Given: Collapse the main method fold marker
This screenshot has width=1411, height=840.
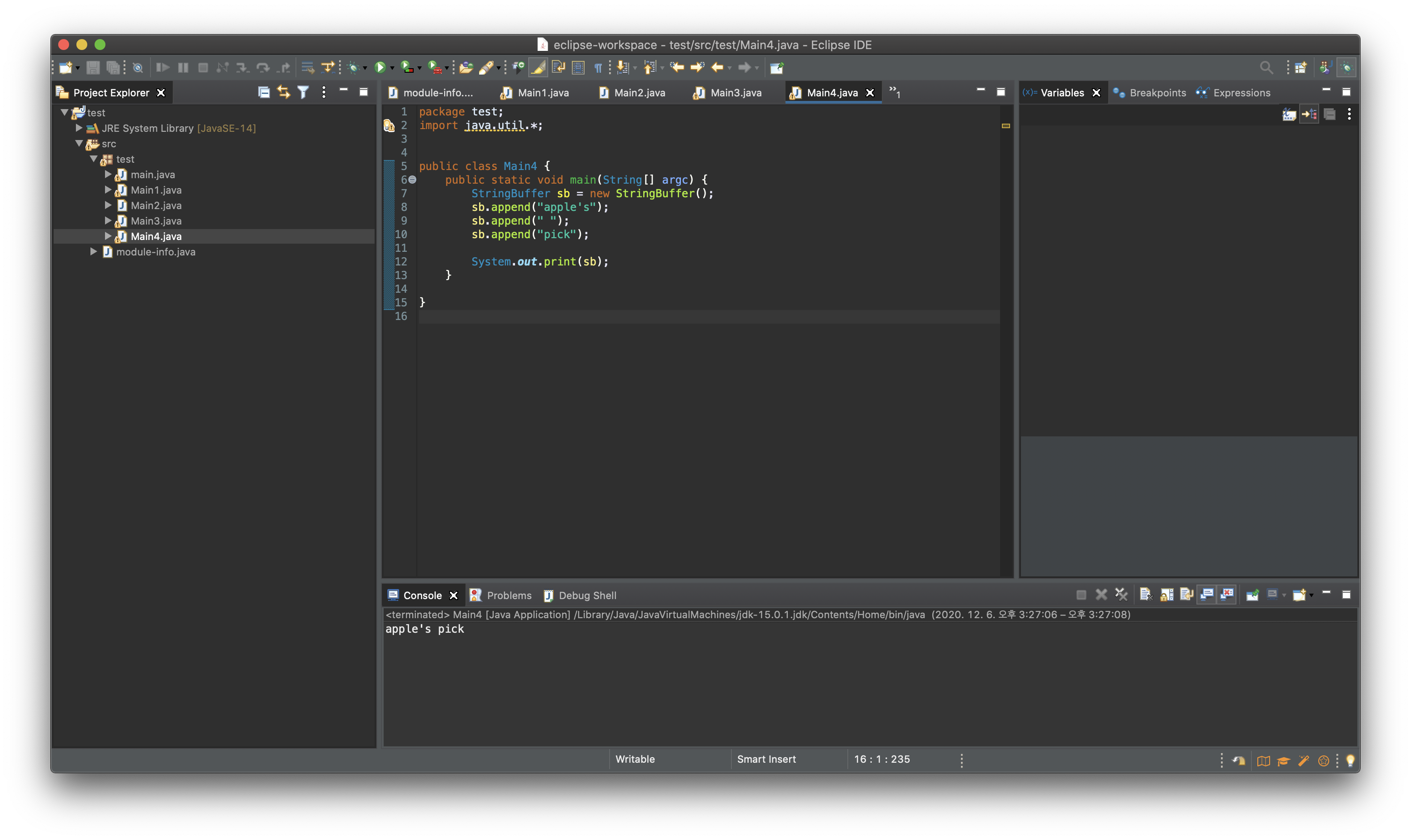Looking at the screenshot, I should [x=413, y=180].
